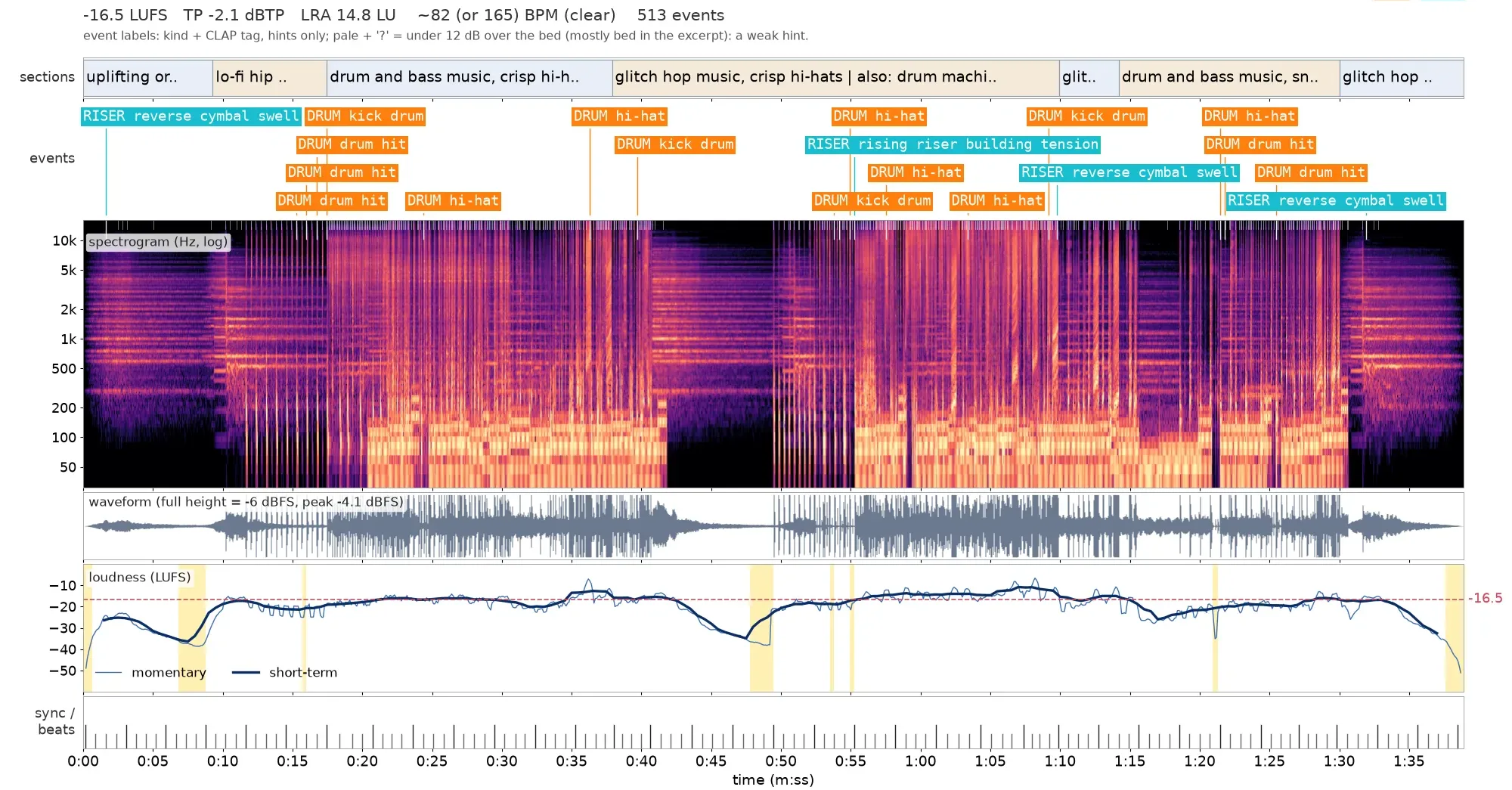
Task: Click the 'sync / beats' row label
Action: (x=55, y=721)
